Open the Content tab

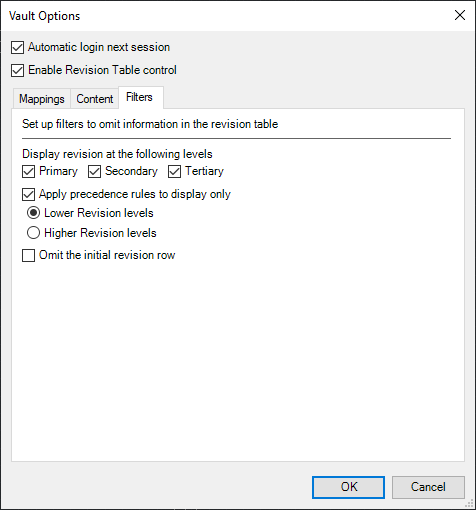point(95,99)
